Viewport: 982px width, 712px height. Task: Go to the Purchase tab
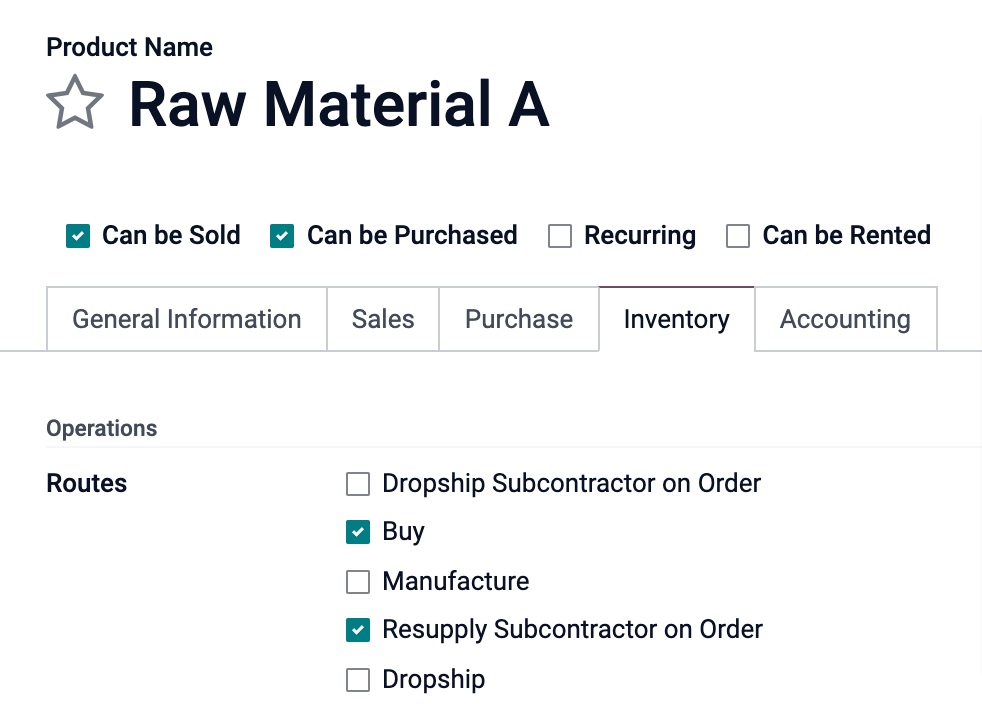coord(519,319)
